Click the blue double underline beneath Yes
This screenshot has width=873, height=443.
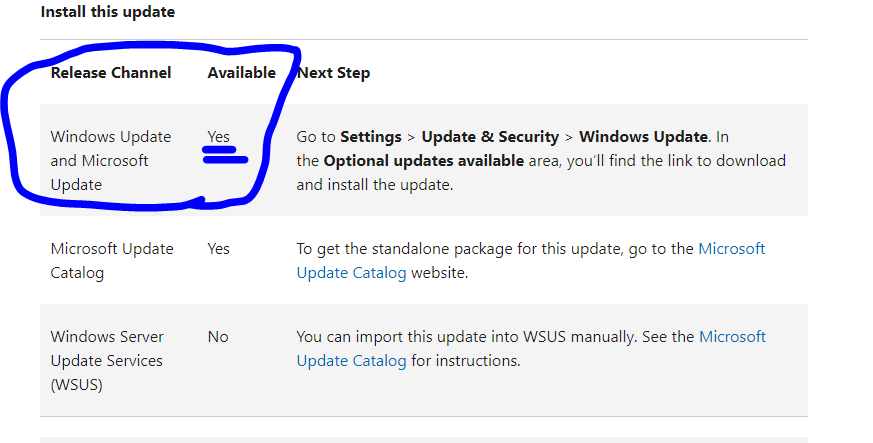coord(225,155)
